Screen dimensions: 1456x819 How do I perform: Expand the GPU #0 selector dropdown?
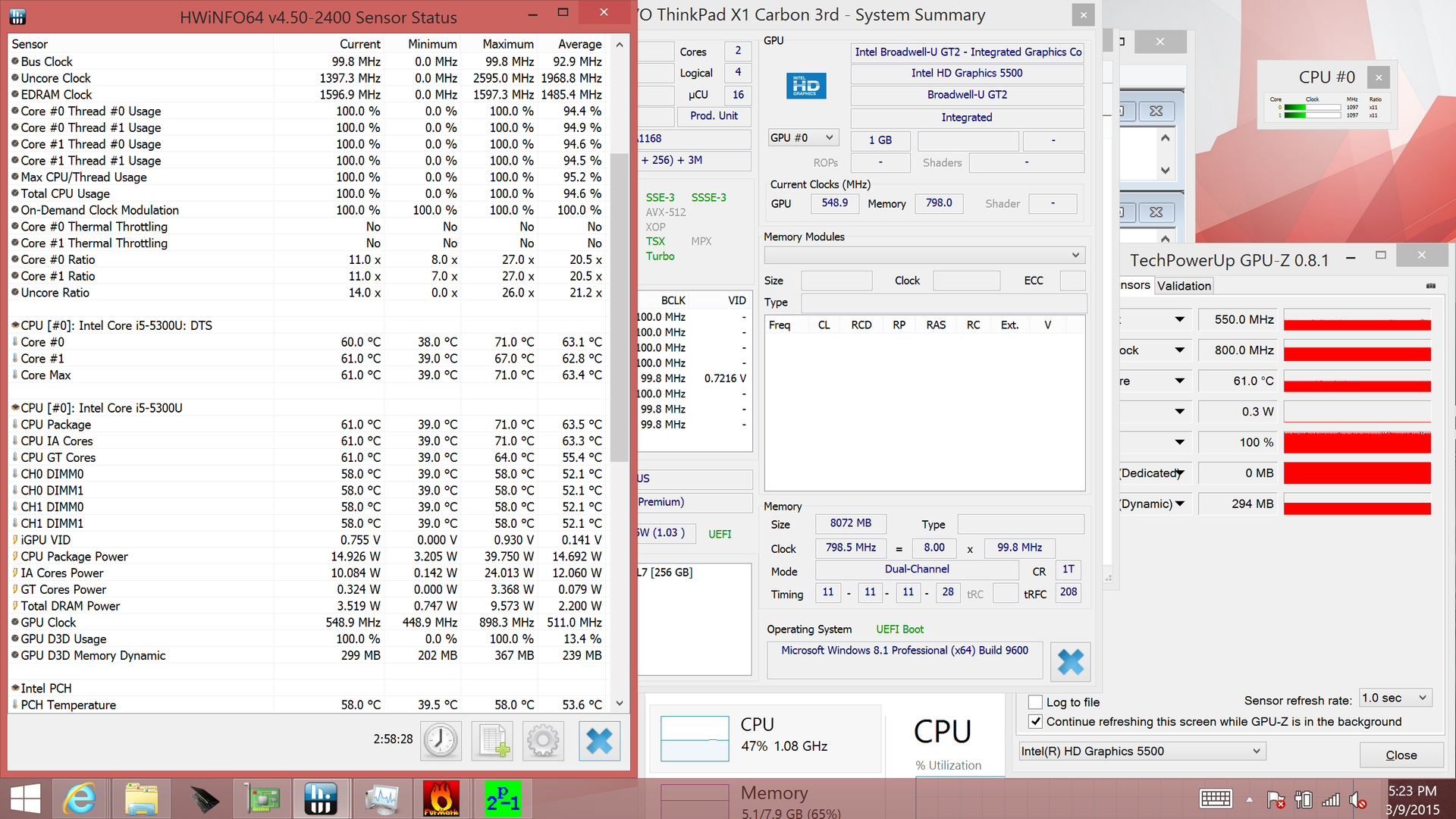[x=802, y=138]
